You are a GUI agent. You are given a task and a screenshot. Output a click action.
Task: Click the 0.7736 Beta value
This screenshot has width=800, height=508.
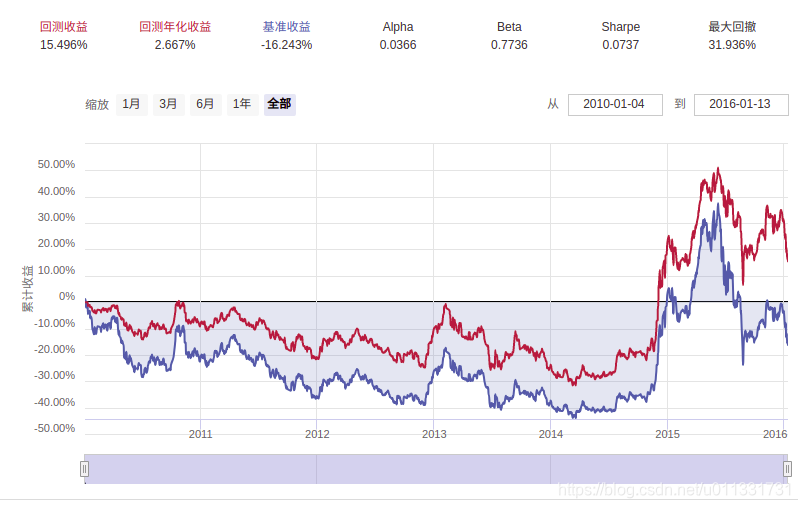coord(509,45)
